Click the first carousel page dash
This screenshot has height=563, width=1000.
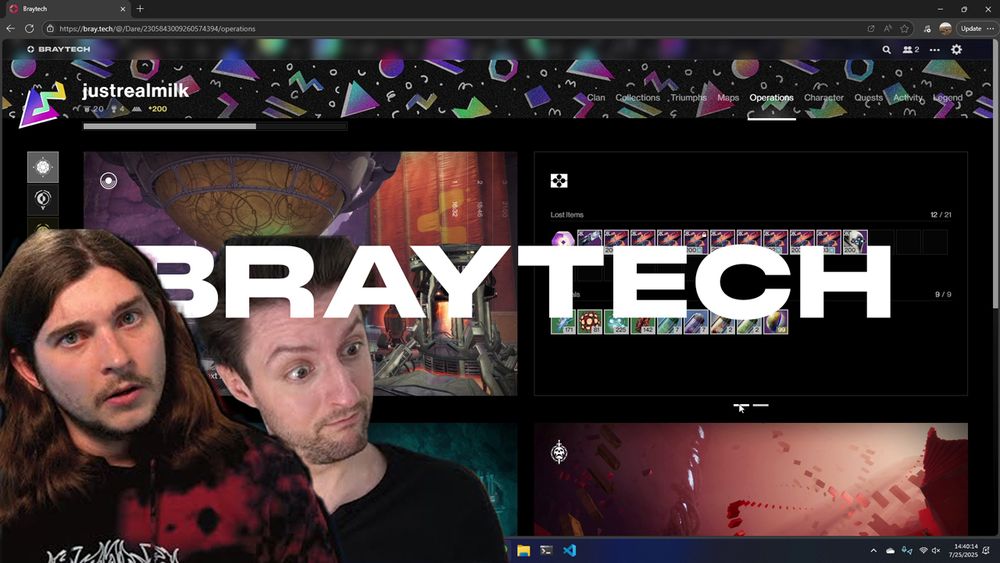(740, 405)
